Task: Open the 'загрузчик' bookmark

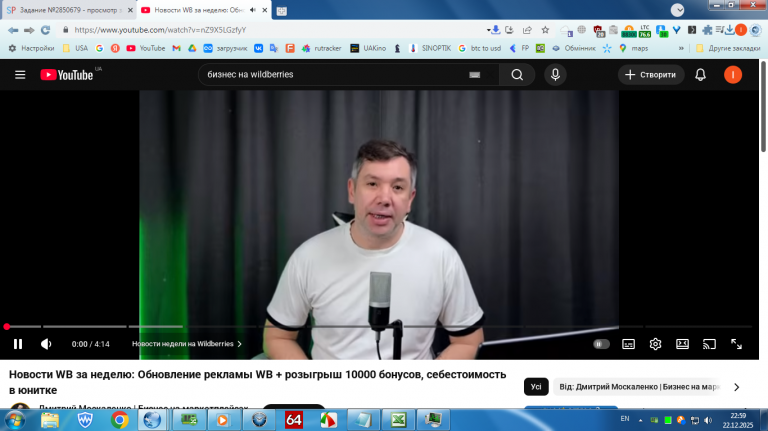Action: click(x=225, y=48)
